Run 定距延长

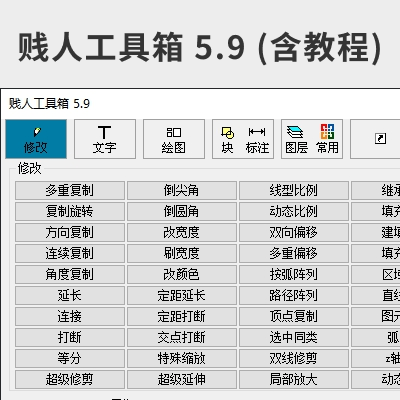[x=182, y=295]
